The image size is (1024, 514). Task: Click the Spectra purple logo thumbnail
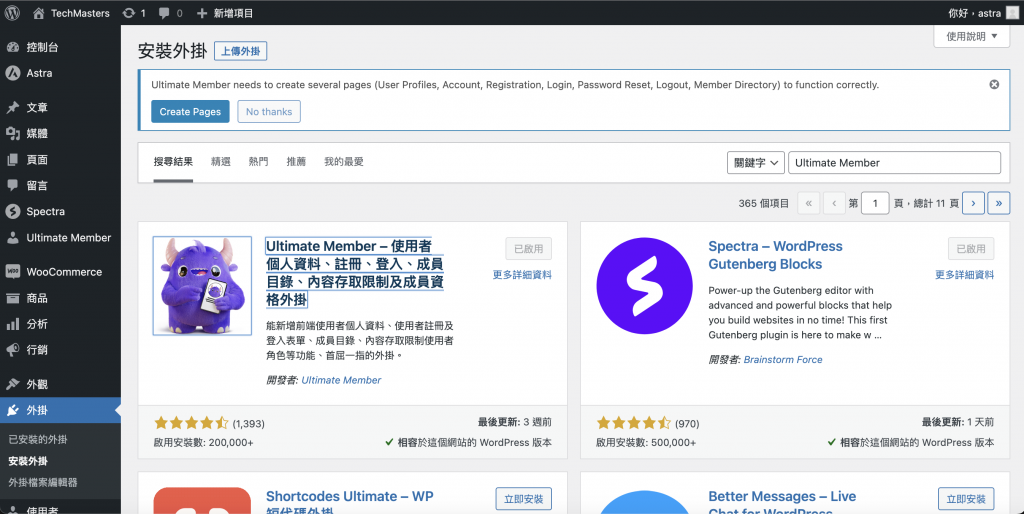click(645, 285)
